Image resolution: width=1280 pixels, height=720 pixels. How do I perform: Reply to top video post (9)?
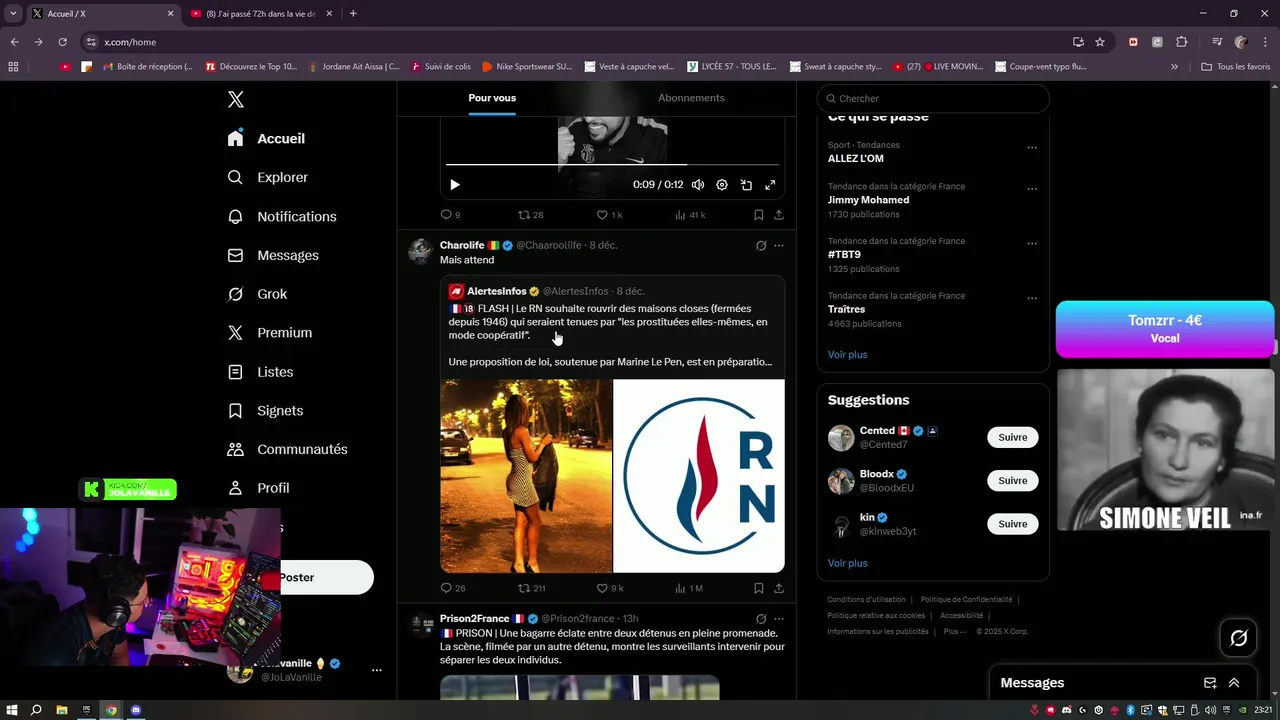click(x=450, y=215)
